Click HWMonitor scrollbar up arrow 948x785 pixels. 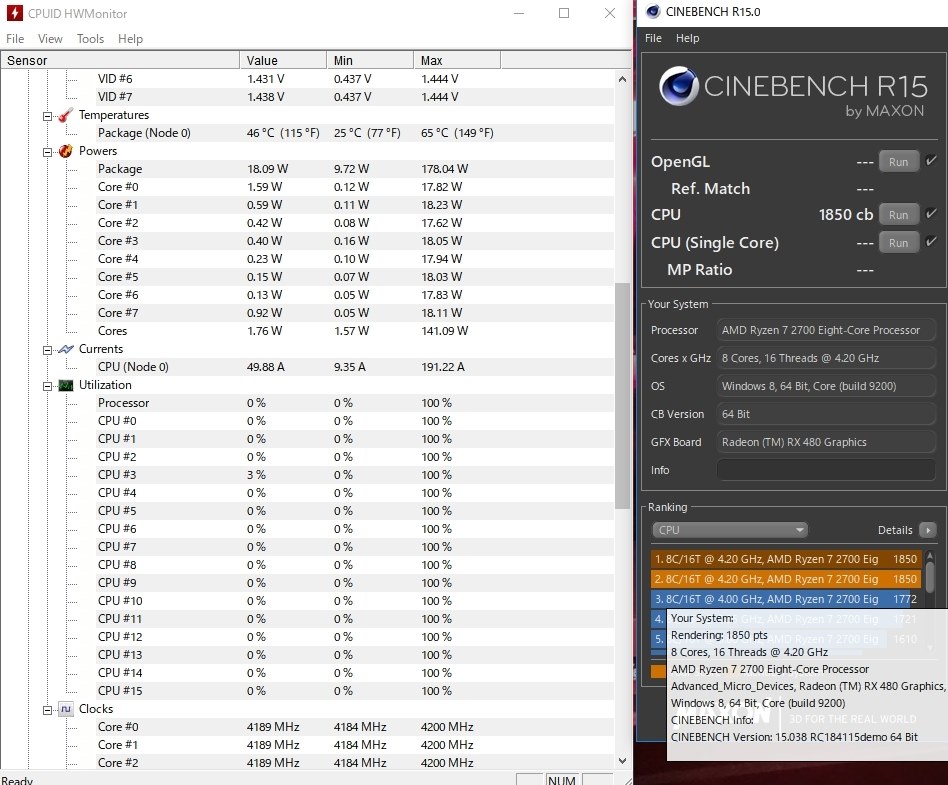(x=622, y=79)
